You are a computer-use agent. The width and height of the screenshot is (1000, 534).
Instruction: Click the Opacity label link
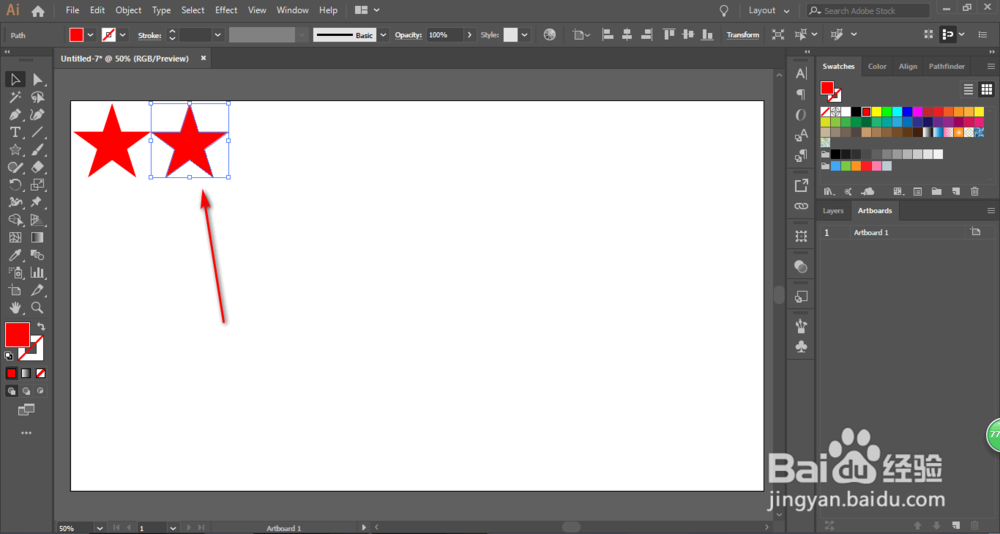click(x=409, y=35)
